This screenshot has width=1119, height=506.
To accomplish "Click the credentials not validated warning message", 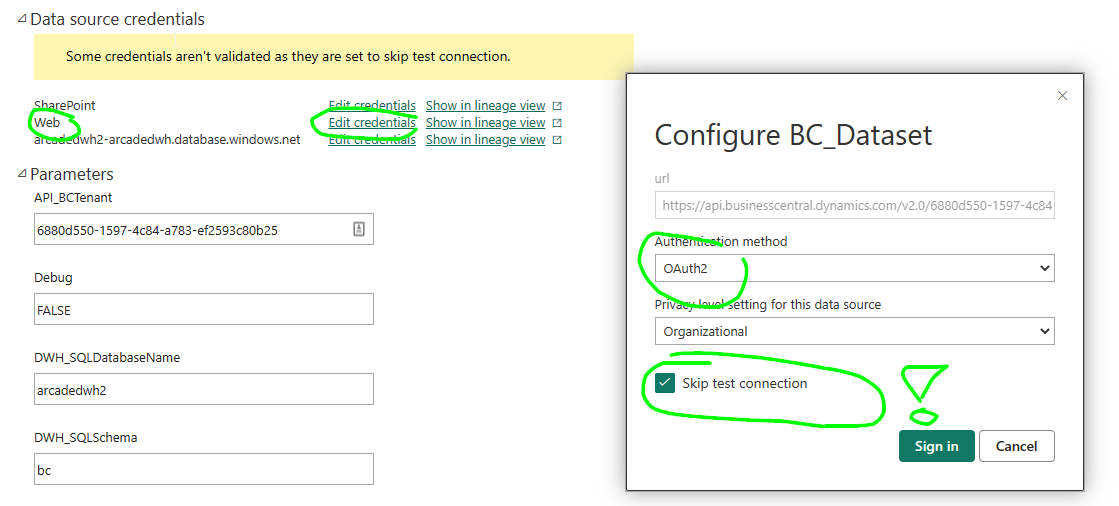I will coord(288,56).
